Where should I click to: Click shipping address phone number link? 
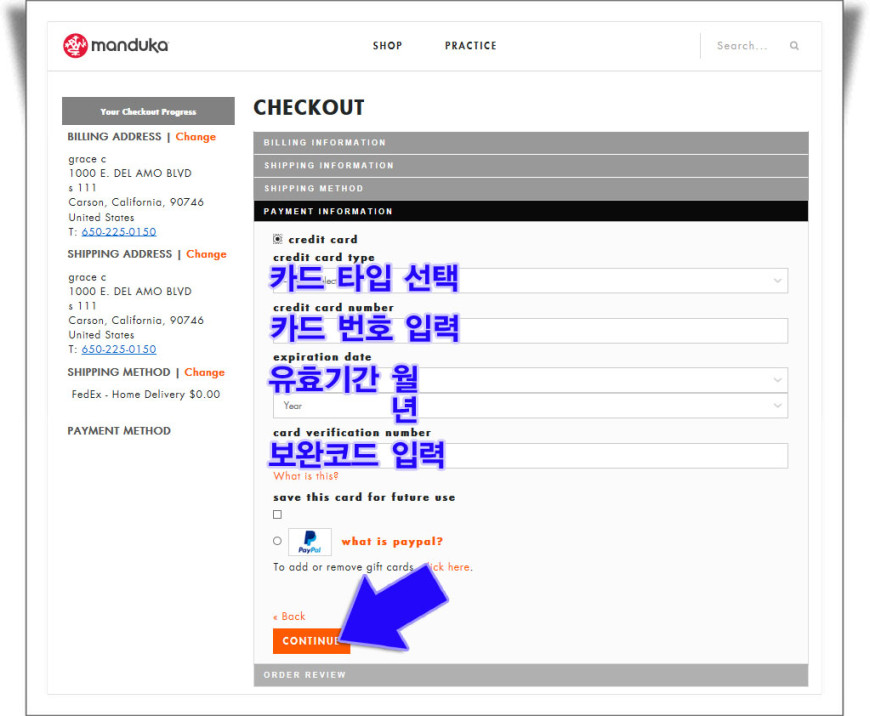point(119,350)
